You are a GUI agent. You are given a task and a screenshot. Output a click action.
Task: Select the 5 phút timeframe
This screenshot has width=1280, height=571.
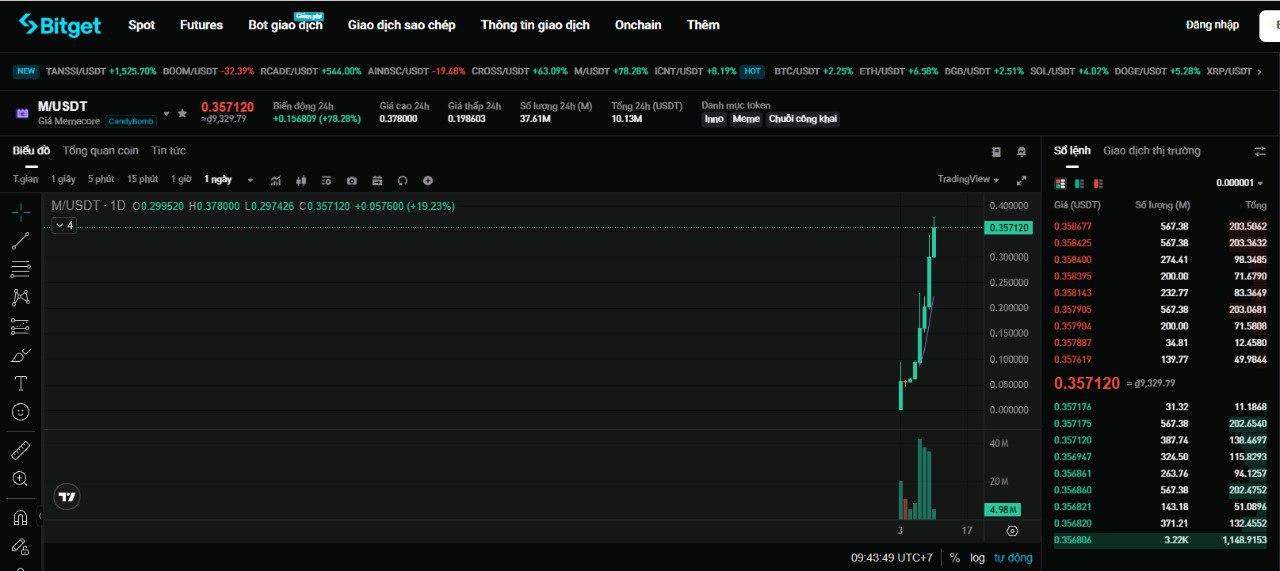[x=101, y=179]
